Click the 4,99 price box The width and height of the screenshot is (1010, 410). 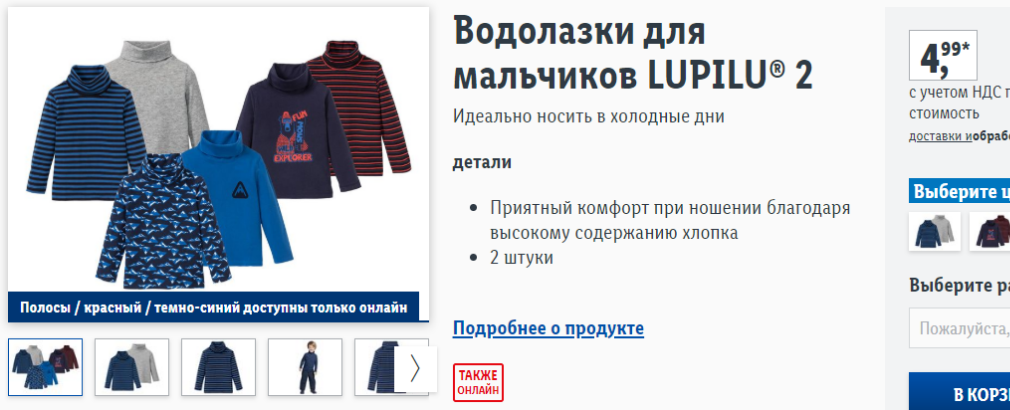point(943,56)
